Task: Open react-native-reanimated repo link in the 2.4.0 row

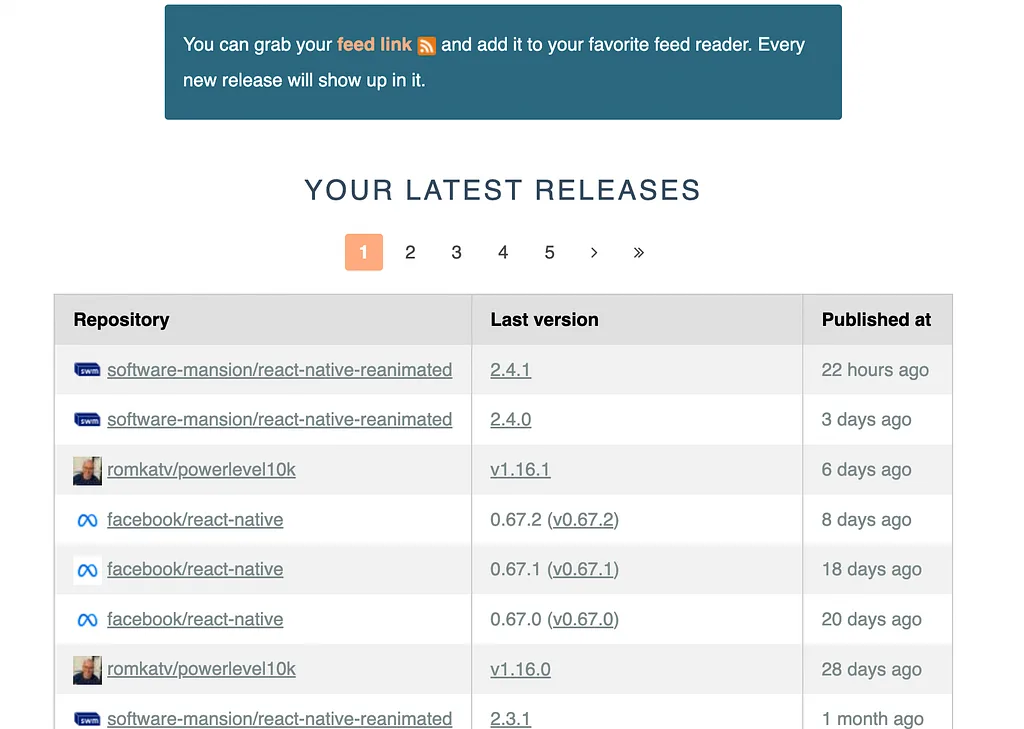Action: pos(280,419)
